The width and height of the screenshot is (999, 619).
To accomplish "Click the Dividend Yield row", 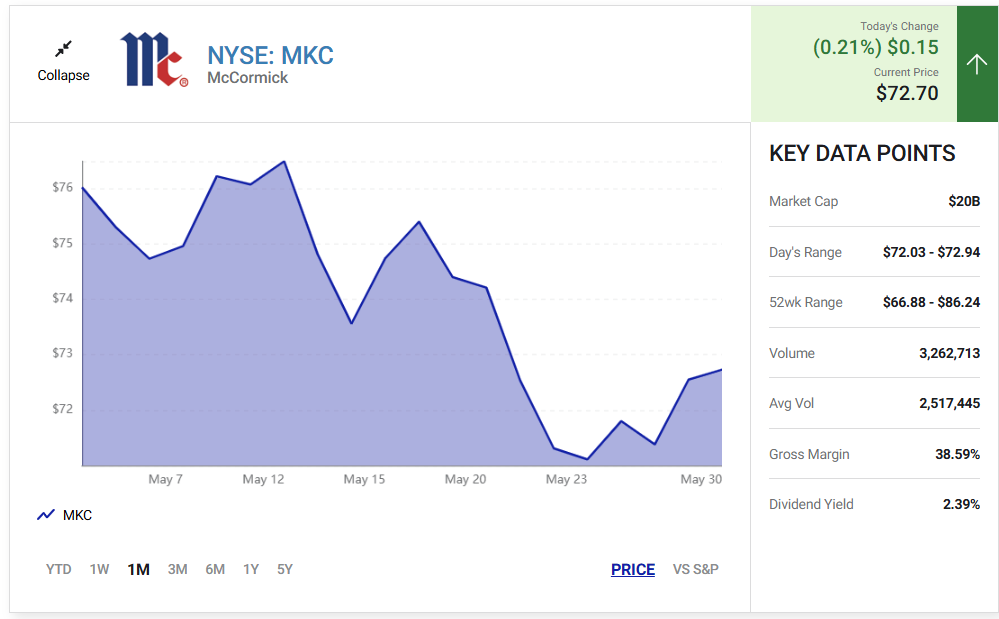I will click(873, 504).
